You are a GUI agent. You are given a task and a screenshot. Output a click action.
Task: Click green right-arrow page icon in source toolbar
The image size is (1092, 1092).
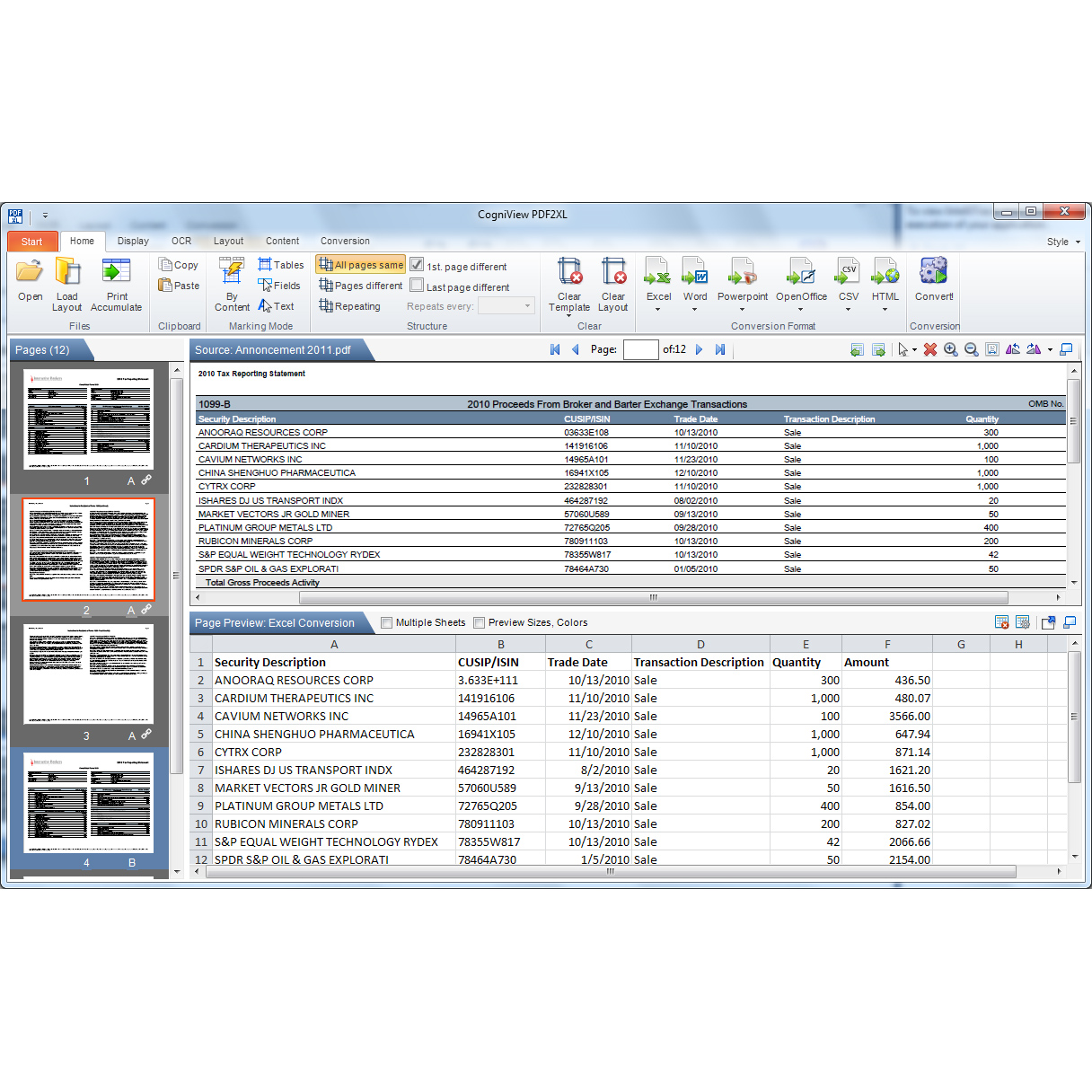tap(878, 349)
